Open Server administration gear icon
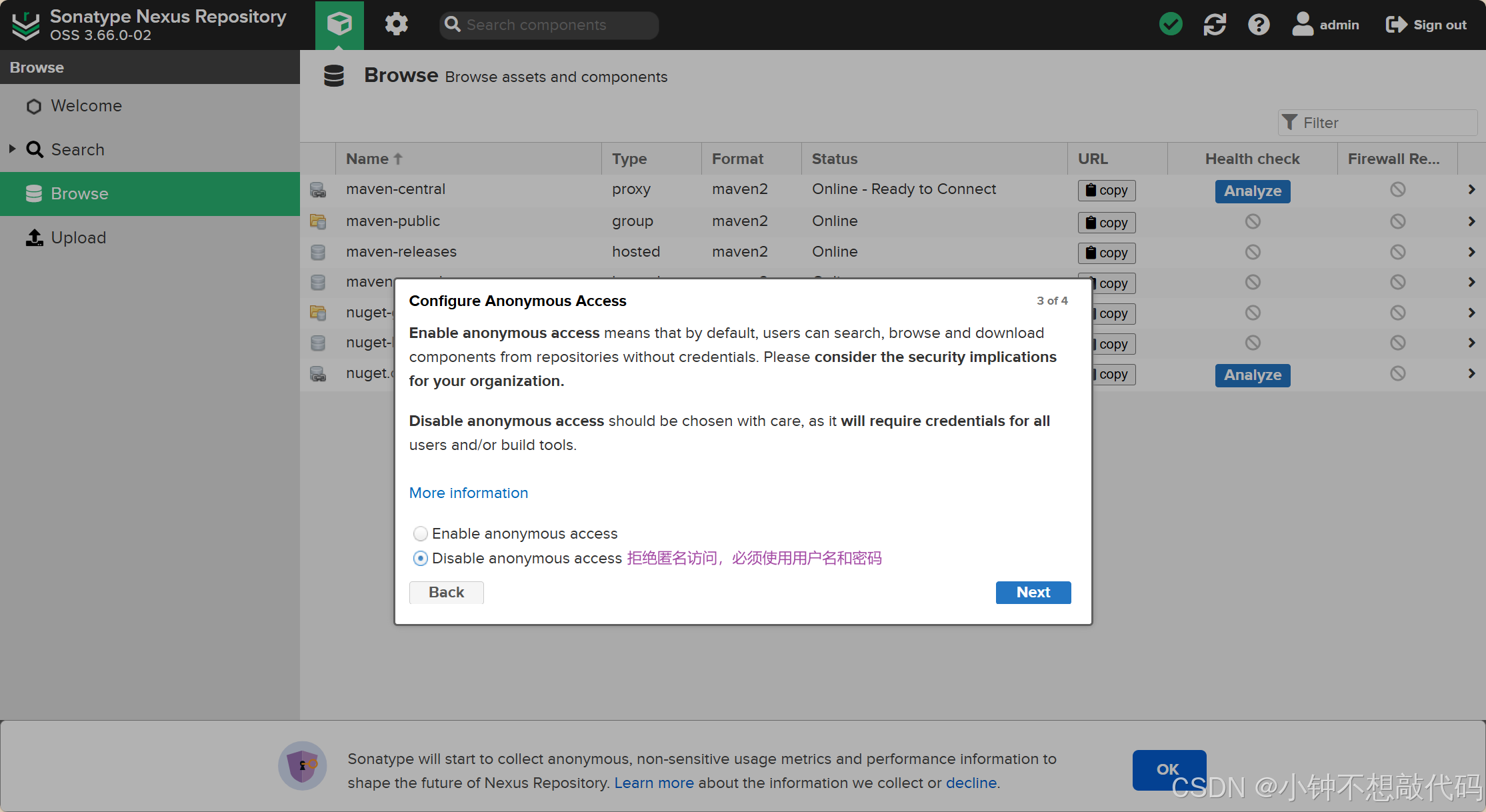 tap(396, 25)
